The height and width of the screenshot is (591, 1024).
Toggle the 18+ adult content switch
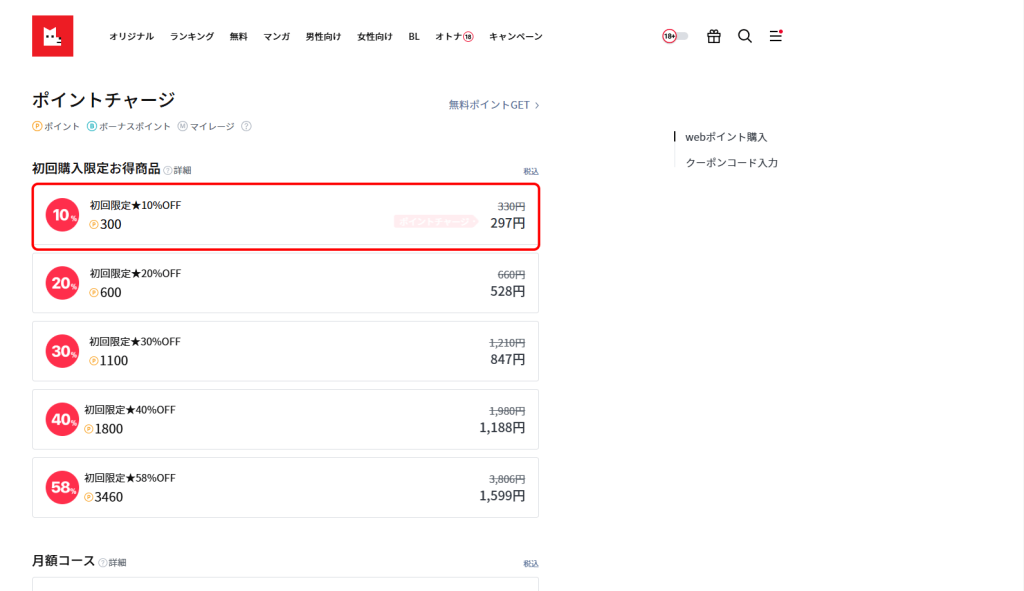675,36
